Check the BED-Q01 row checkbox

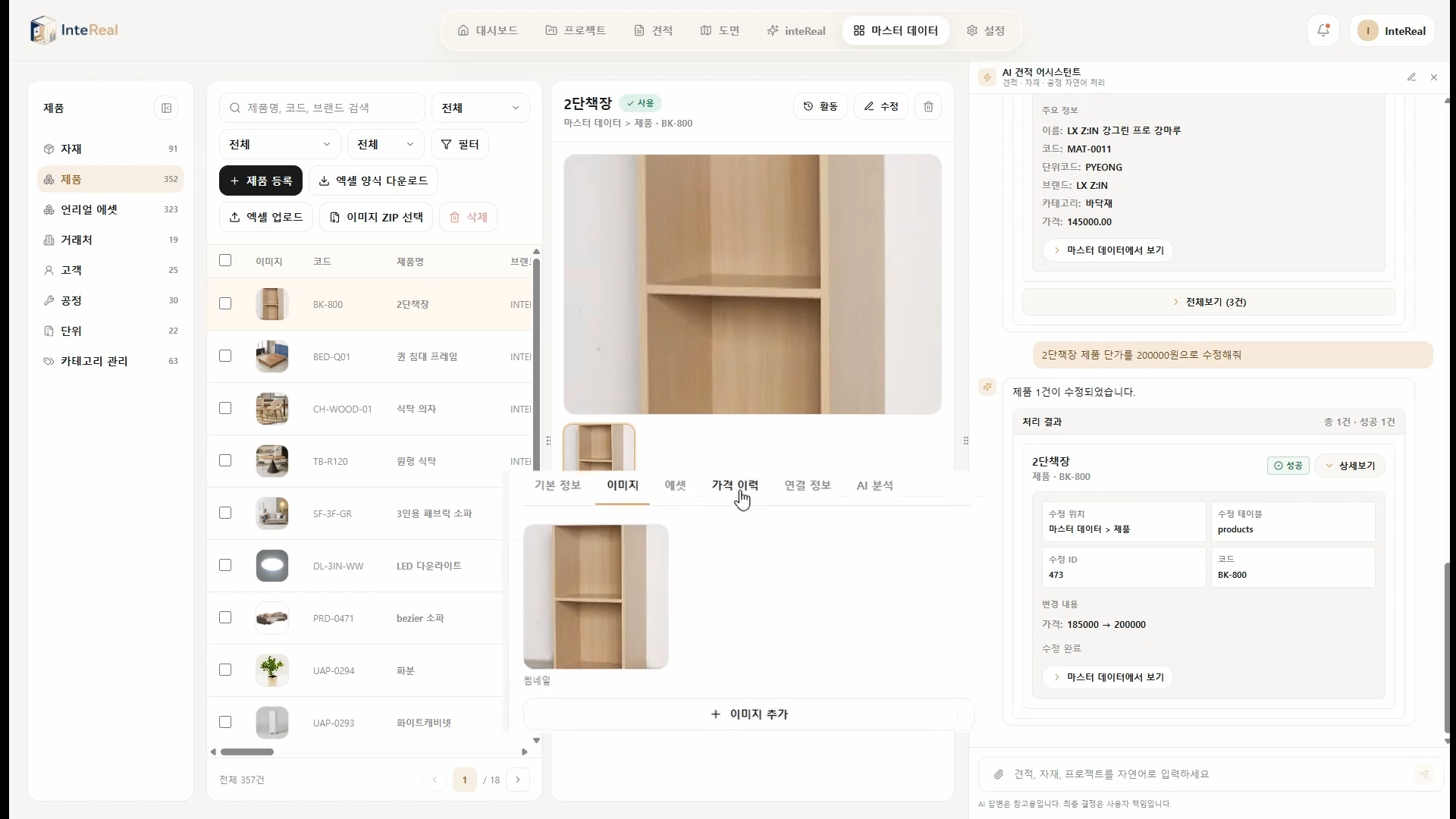coord(225,356)
